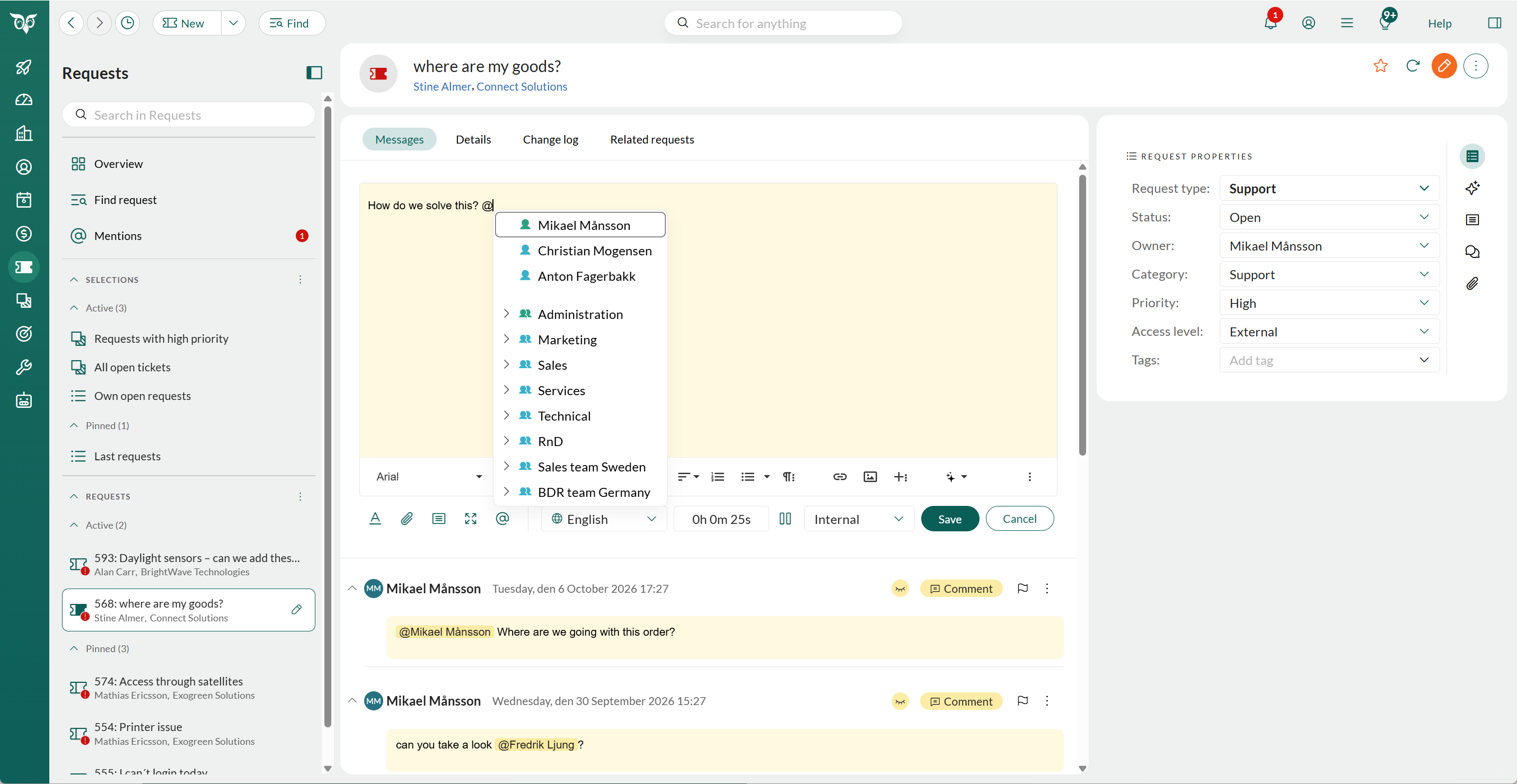Pause the time tracking timer
Screen dimensions: 1517x784
click(785, 519)
